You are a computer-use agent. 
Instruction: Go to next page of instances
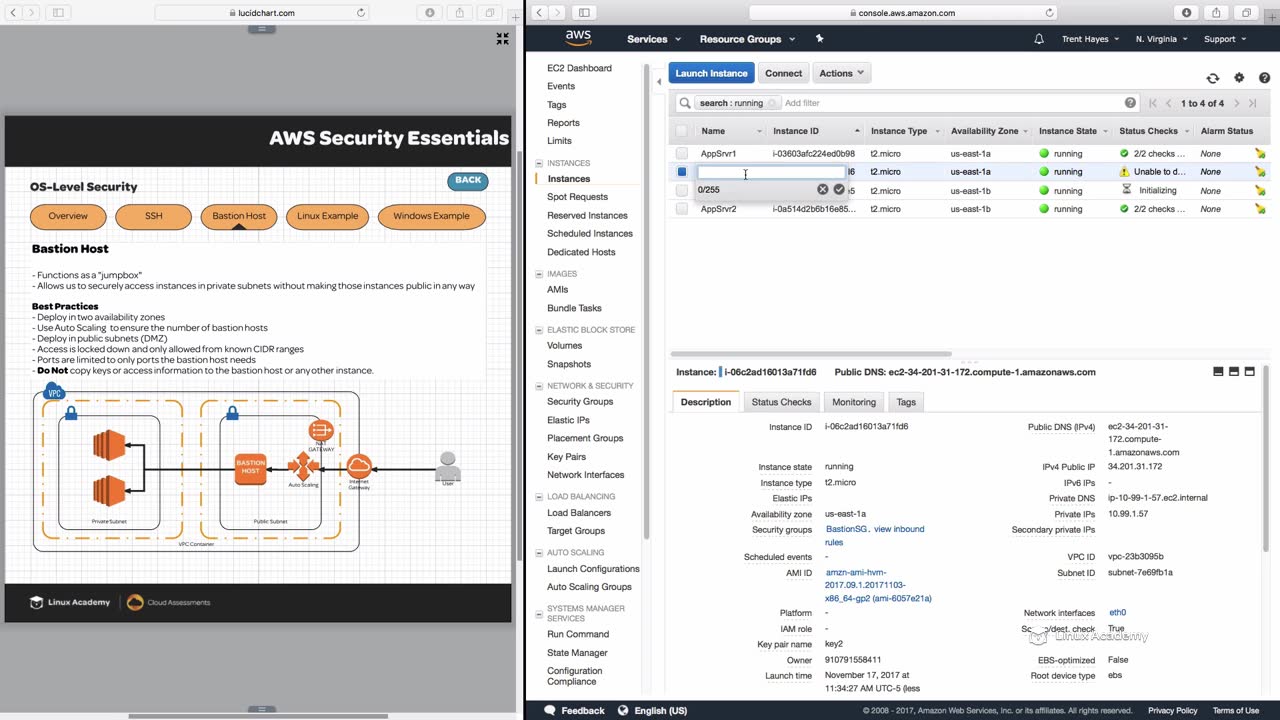click(x=1237, y=103)
